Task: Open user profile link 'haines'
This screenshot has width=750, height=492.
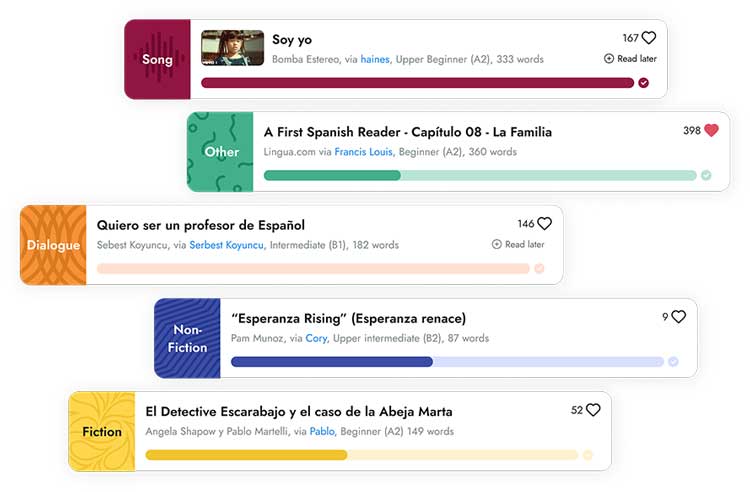Action: tap(375, 60)
